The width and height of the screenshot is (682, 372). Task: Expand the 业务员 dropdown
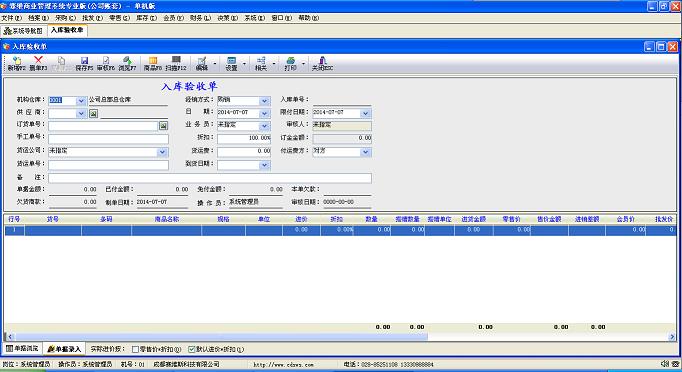coord(264,126)
